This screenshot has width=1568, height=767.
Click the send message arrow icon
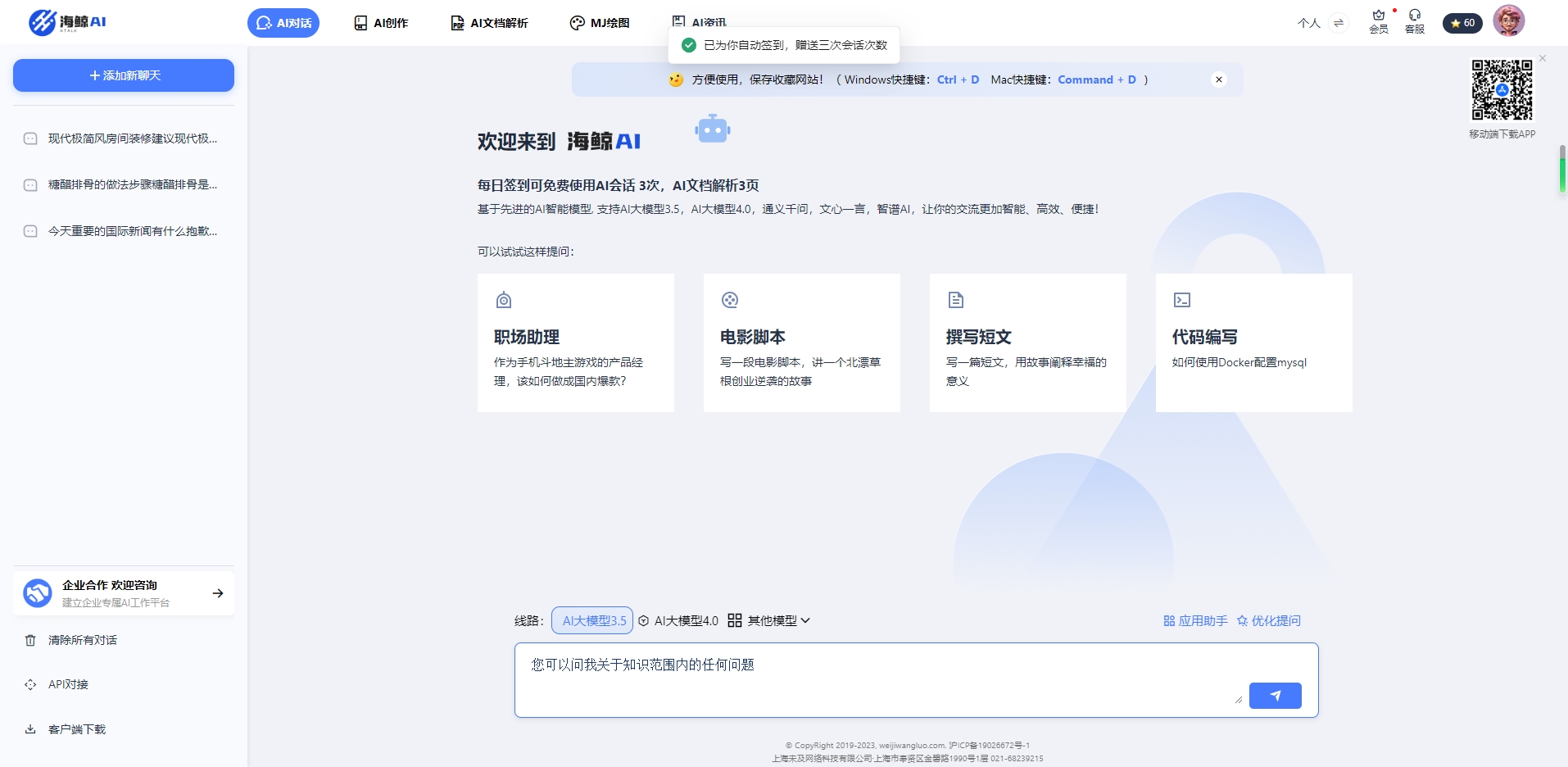pos(1275,695)
